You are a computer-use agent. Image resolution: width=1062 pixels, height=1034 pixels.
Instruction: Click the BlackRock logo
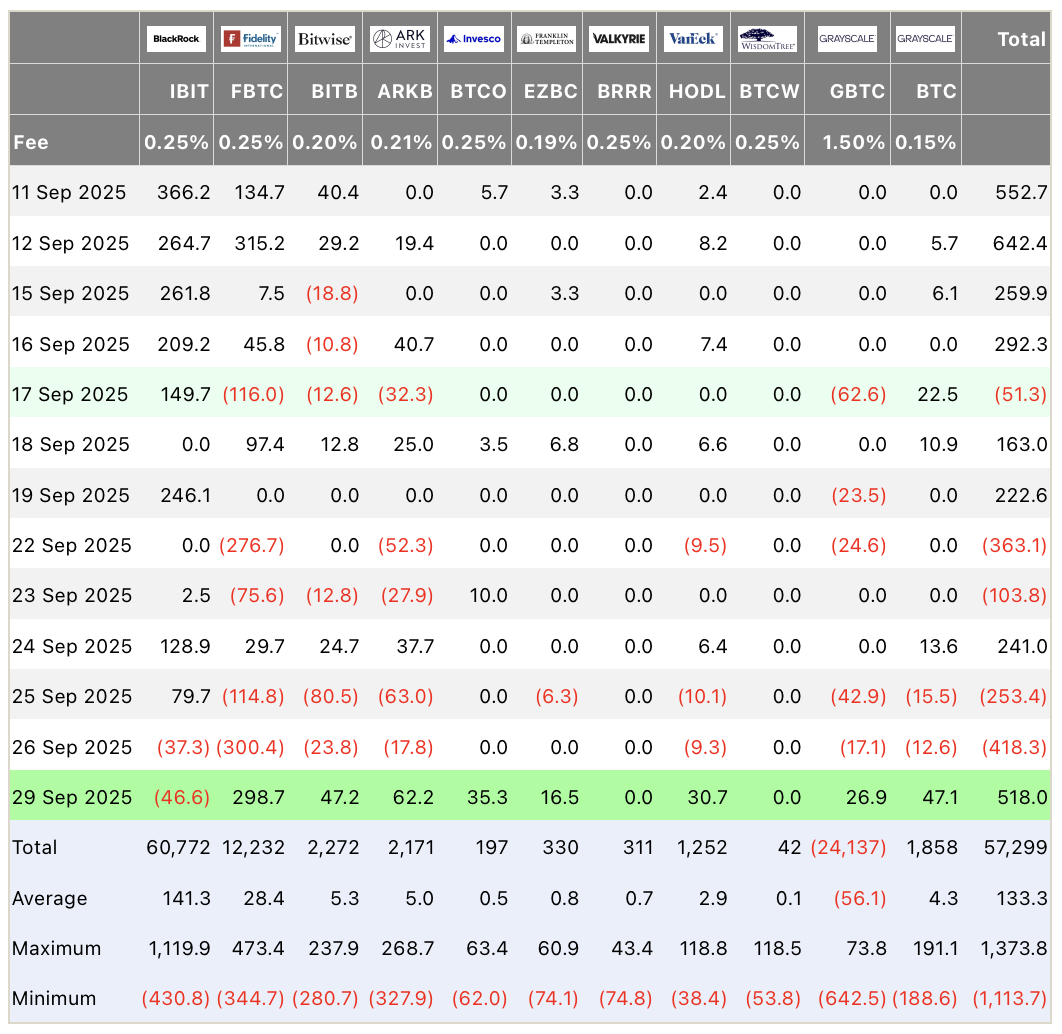(176, 39)
